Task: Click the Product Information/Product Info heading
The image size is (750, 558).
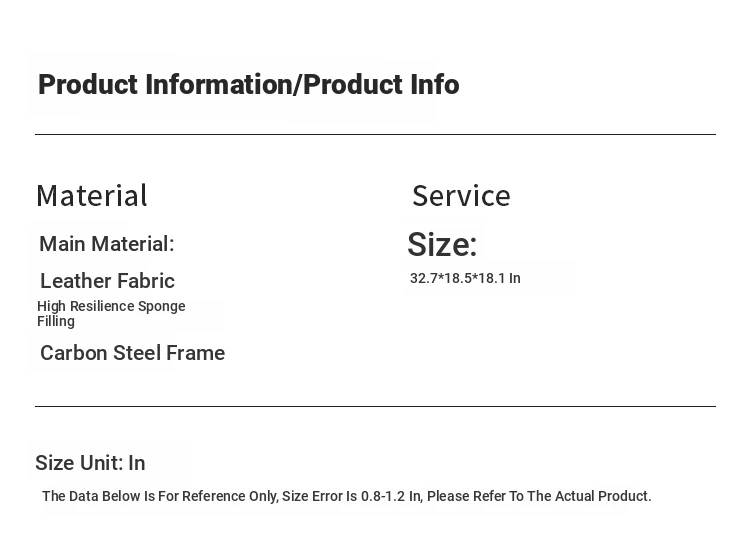Action: click(248, 85)
